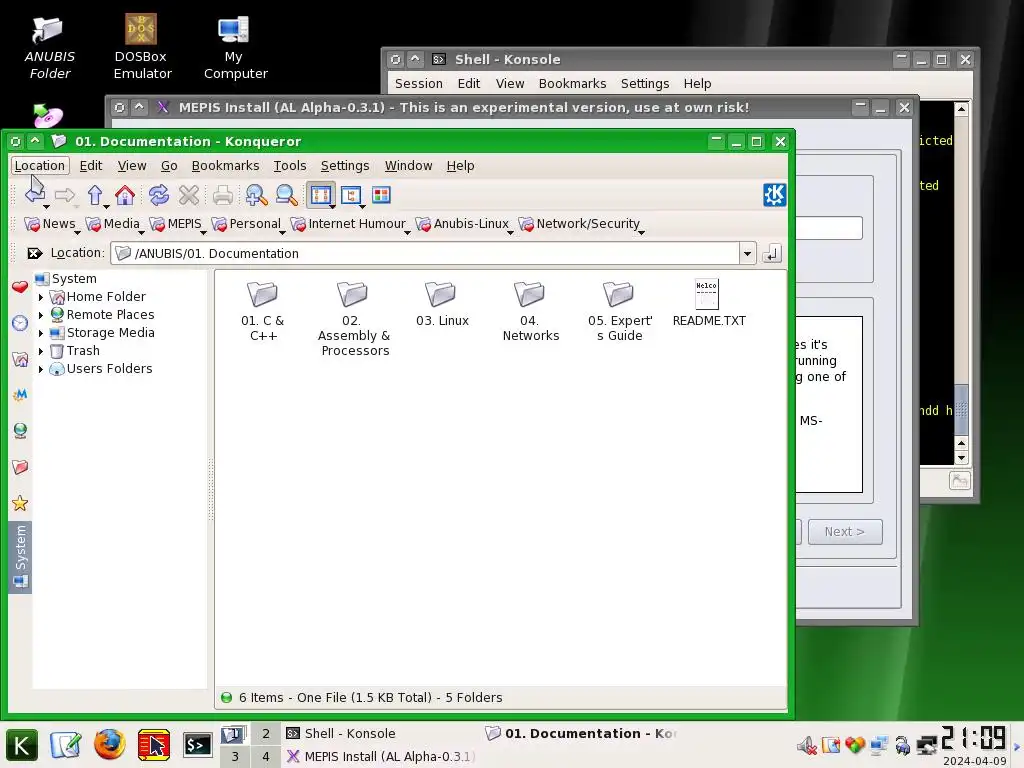
Task: Click the Stop loading X icon
Action: click(189, 195)
